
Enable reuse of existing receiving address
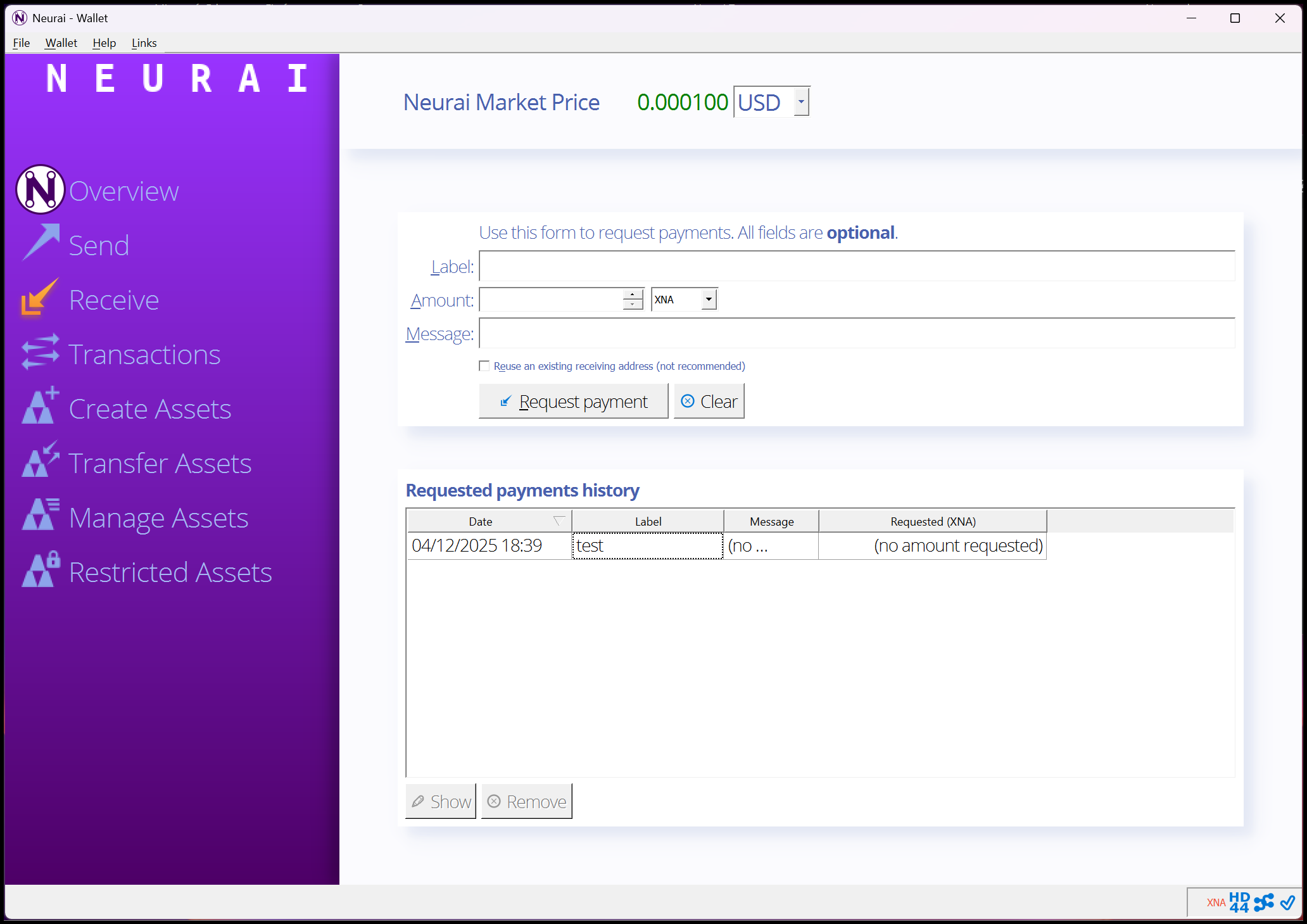pos(484,365)
